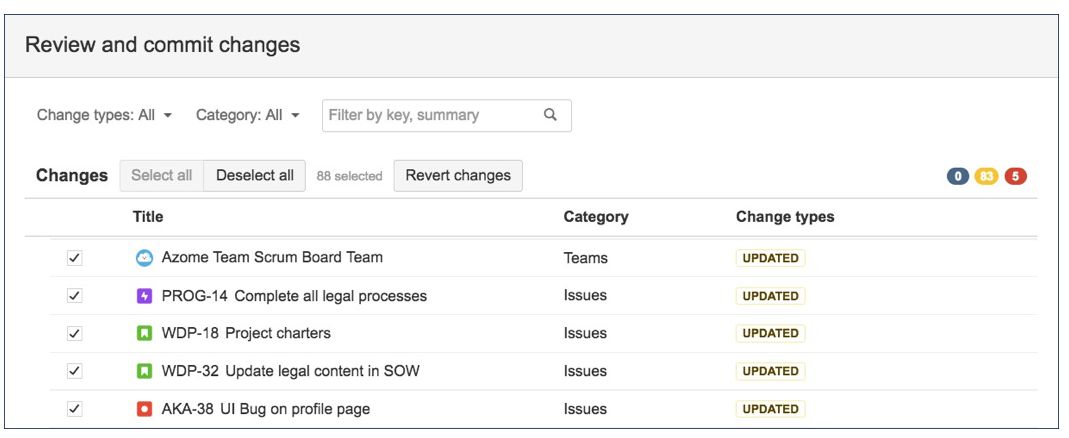Click the Issues category cell for PROG-14

click(585, 296)
